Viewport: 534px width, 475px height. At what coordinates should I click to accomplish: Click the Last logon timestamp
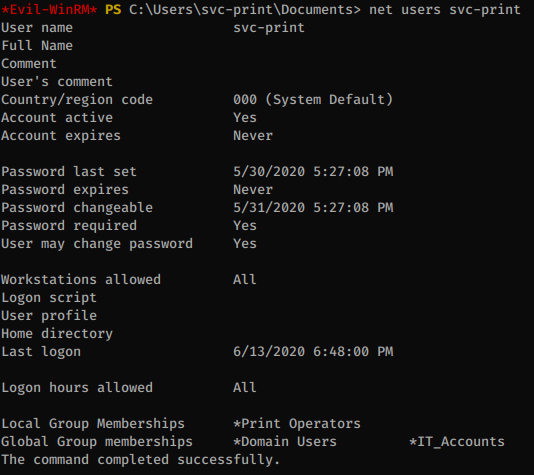click(x=313, y=352)
